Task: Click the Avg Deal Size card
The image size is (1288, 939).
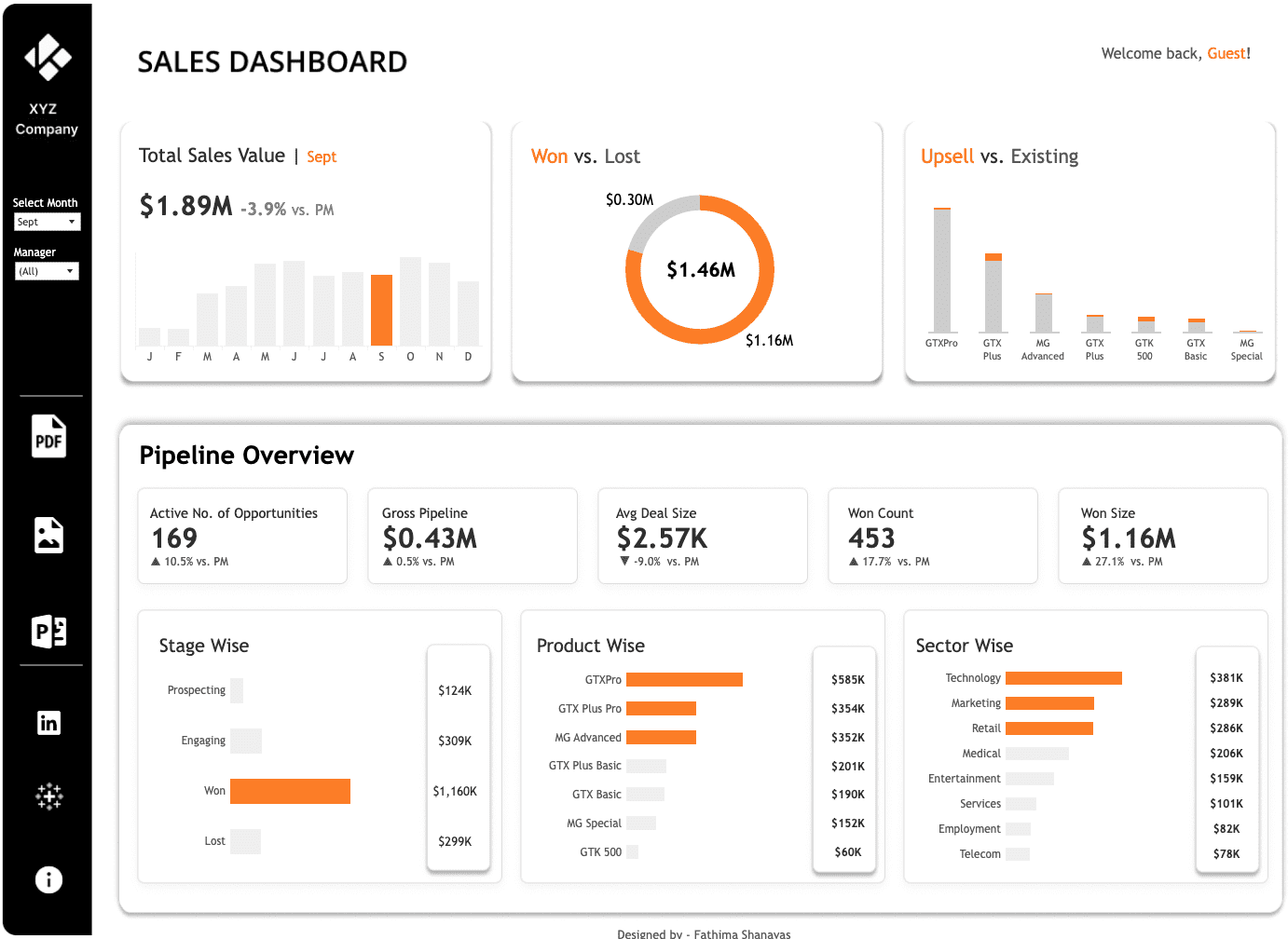Action: point(703,536)
